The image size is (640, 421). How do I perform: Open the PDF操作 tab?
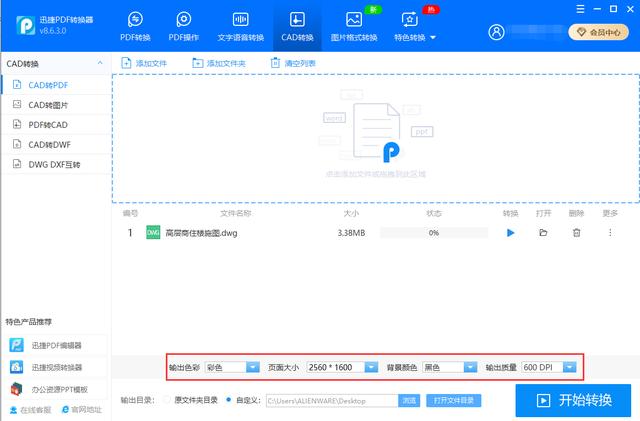pos(184,27)
